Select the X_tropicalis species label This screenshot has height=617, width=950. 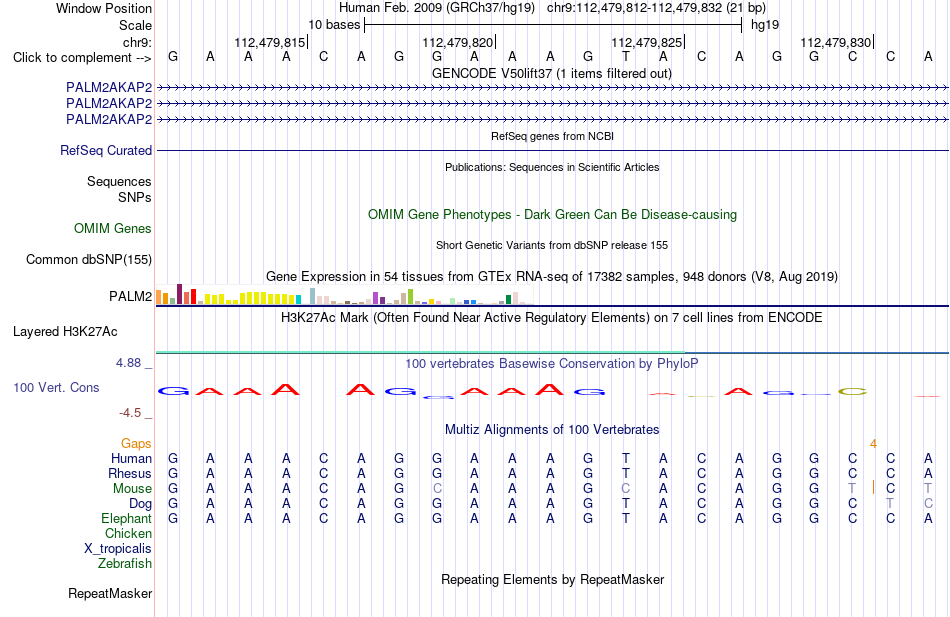point(118,549)
